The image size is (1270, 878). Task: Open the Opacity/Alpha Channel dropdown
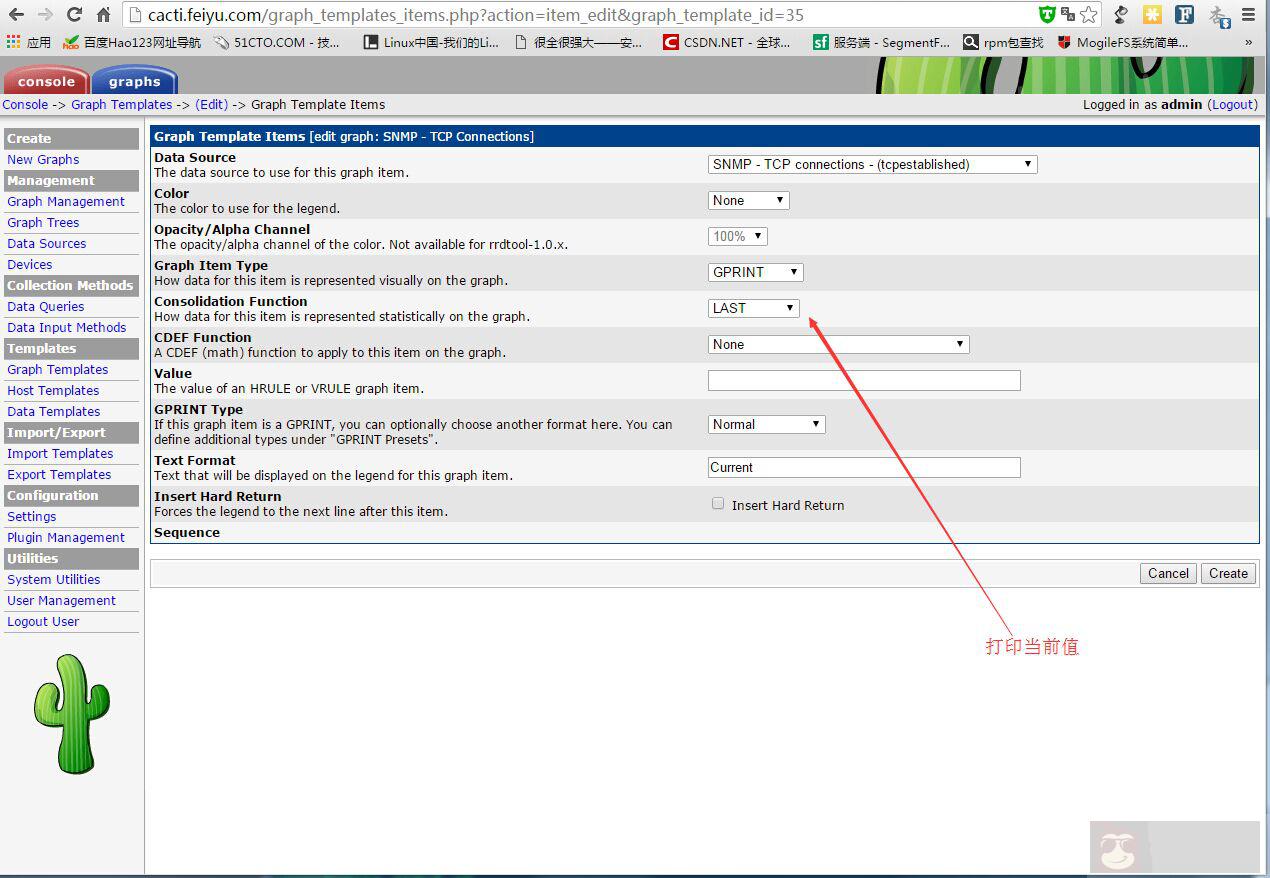tap(737, 236)
